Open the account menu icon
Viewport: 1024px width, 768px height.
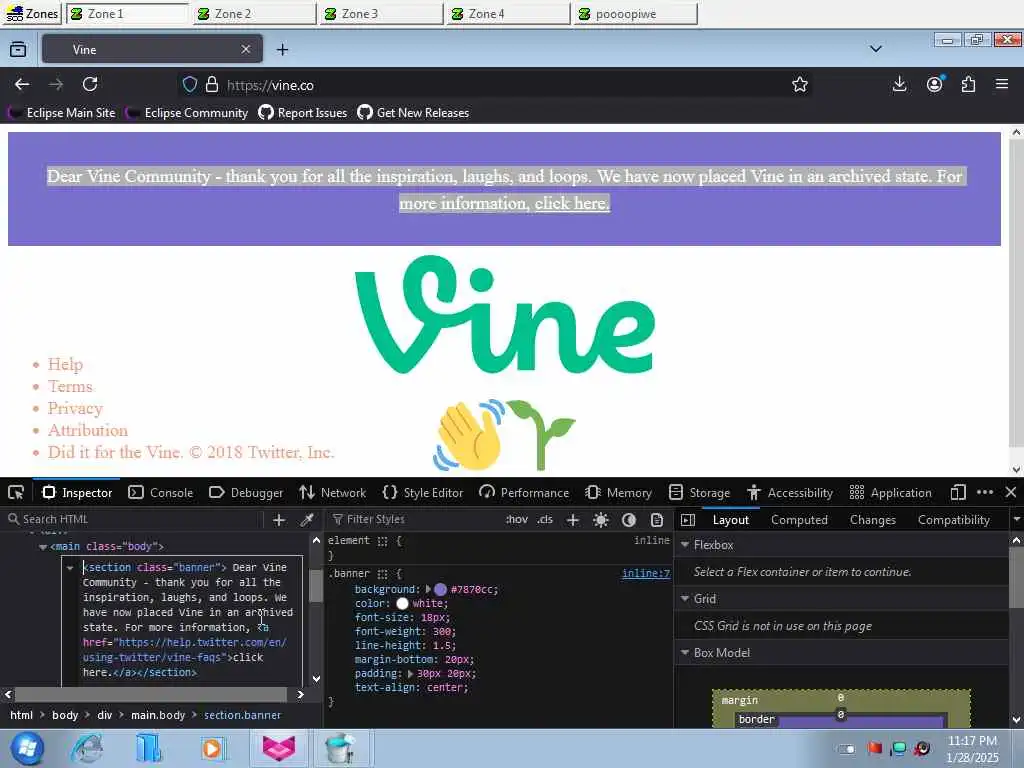pos(935,84)
